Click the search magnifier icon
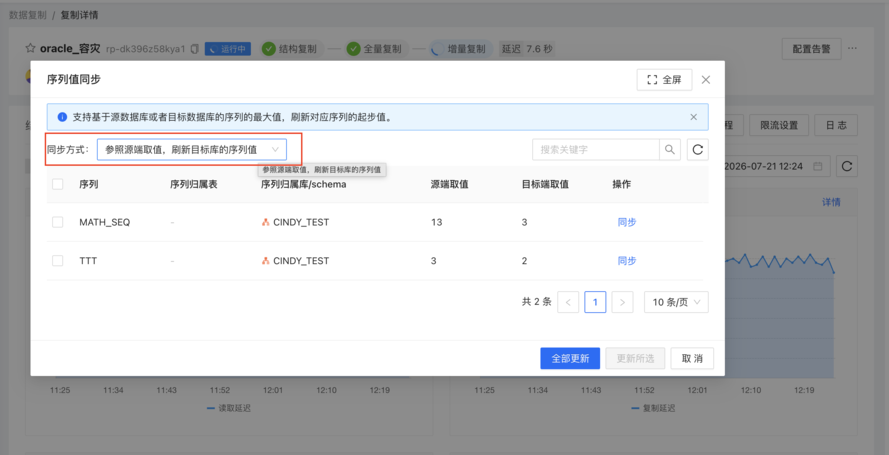 pyautogui.click(x=670, y=150)
